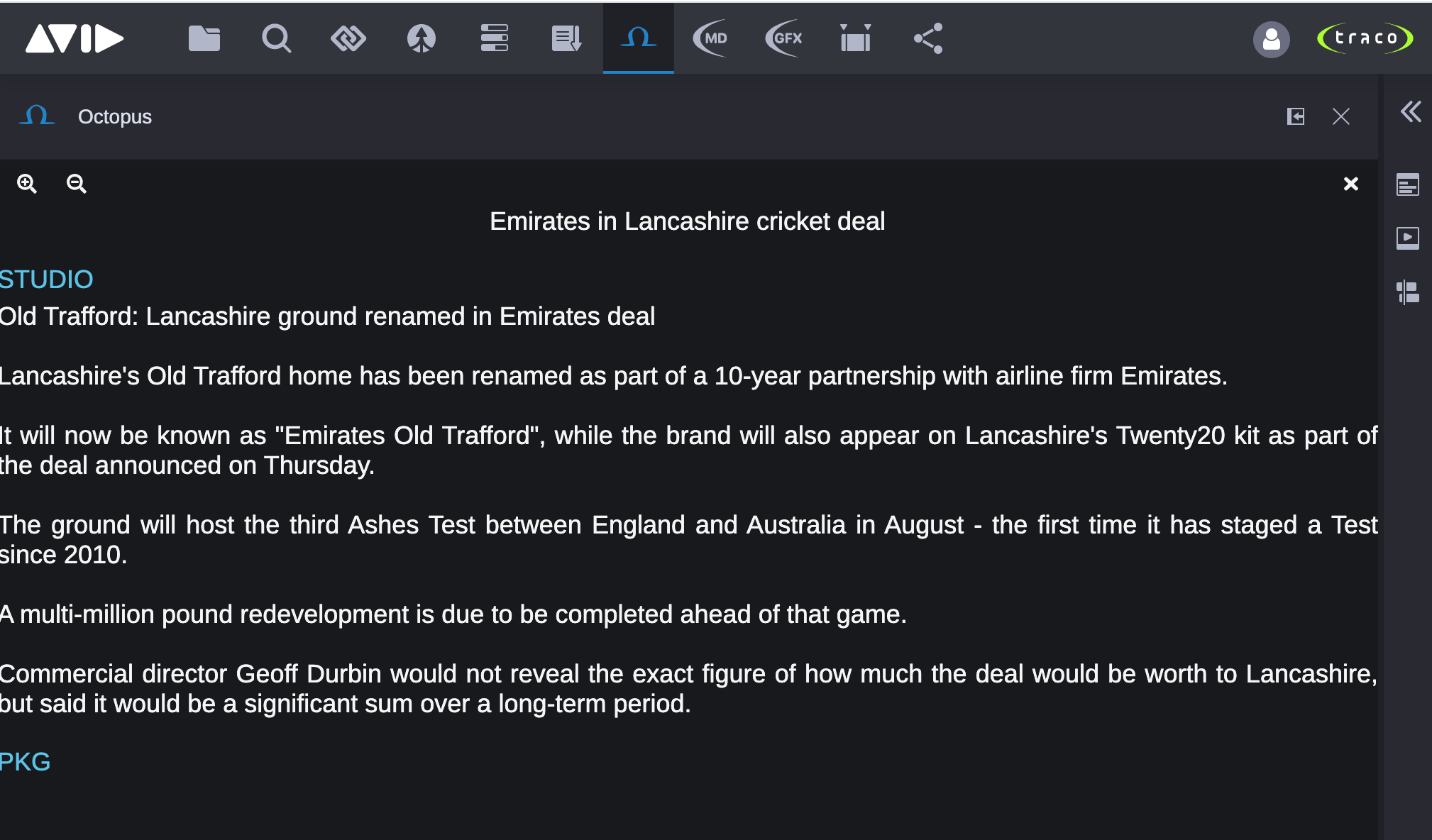Screen dimensions: 1432x840
Task: Click the Avid logo
Action: 75,38
